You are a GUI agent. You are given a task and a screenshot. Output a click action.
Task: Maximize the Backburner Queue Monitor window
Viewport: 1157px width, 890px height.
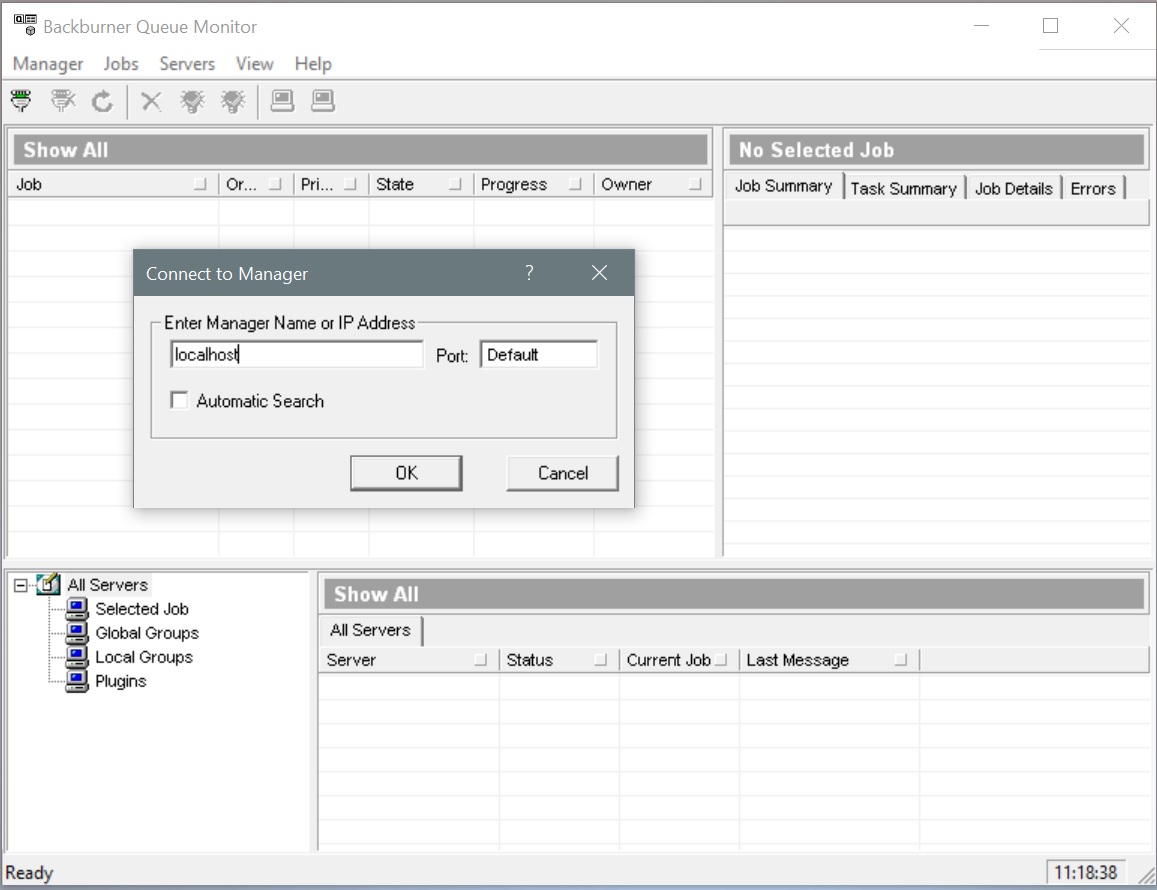pyautogui.click(x=1050, y=26)
